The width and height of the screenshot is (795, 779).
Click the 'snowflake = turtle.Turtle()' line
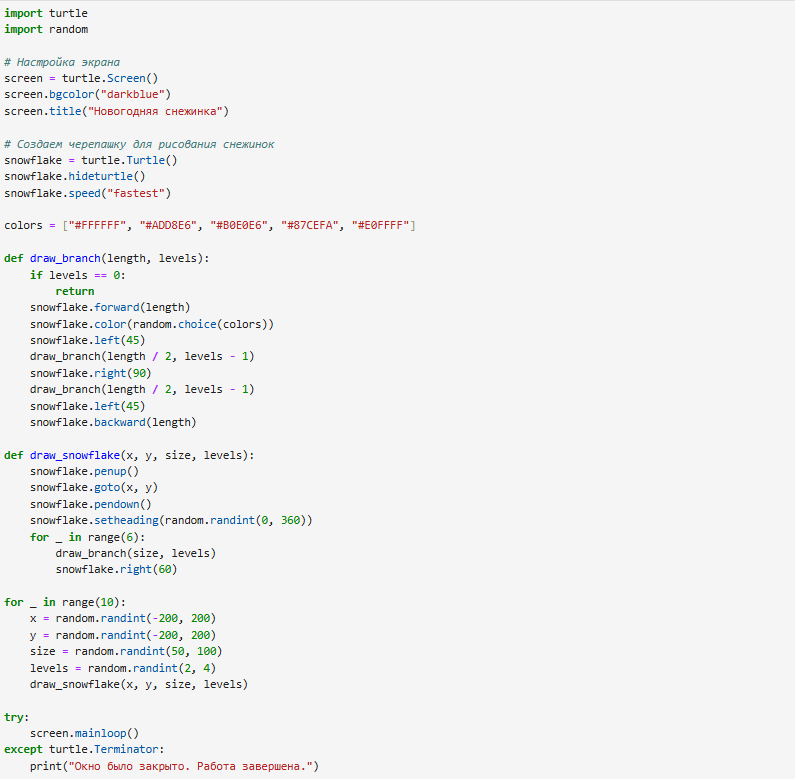click(91, 161)
